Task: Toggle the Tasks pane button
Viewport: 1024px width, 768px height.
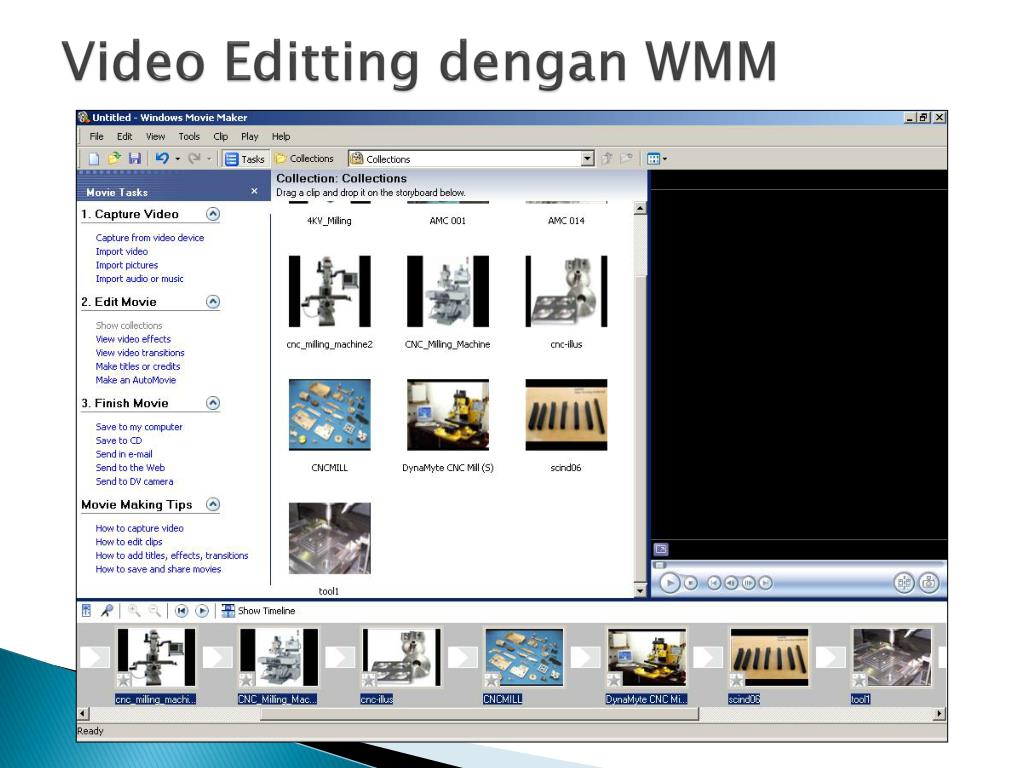Action: pos(244,159)
